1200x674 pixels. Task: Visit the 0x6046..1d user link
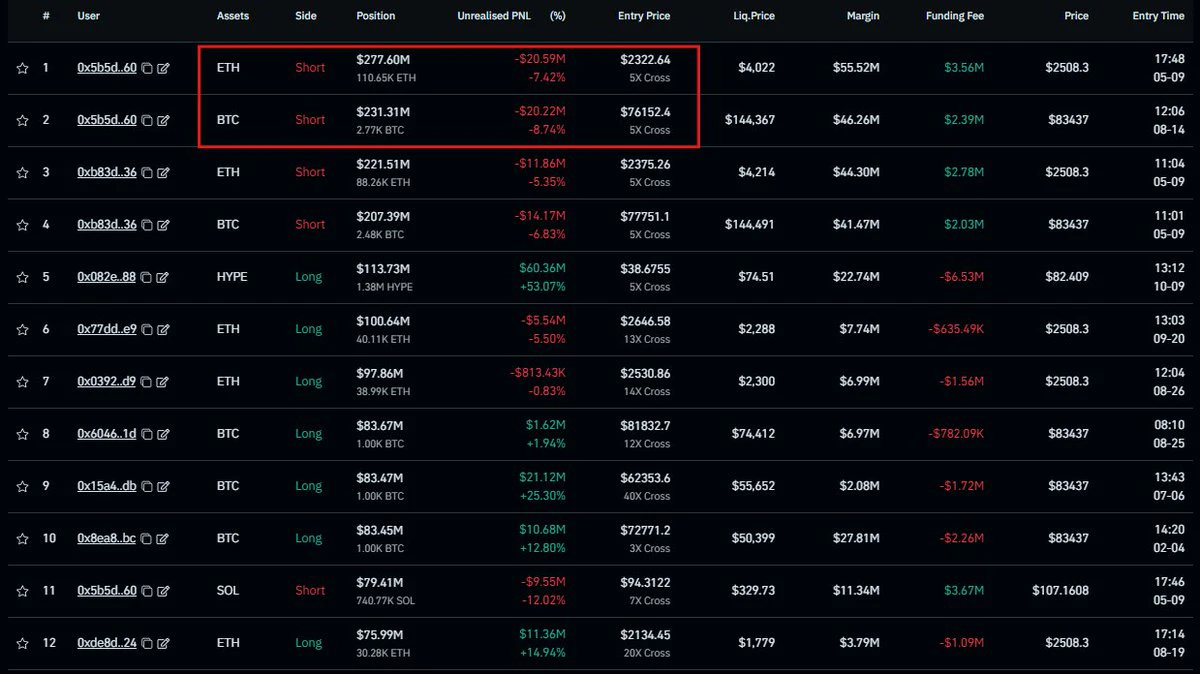(x=107, y=434)
